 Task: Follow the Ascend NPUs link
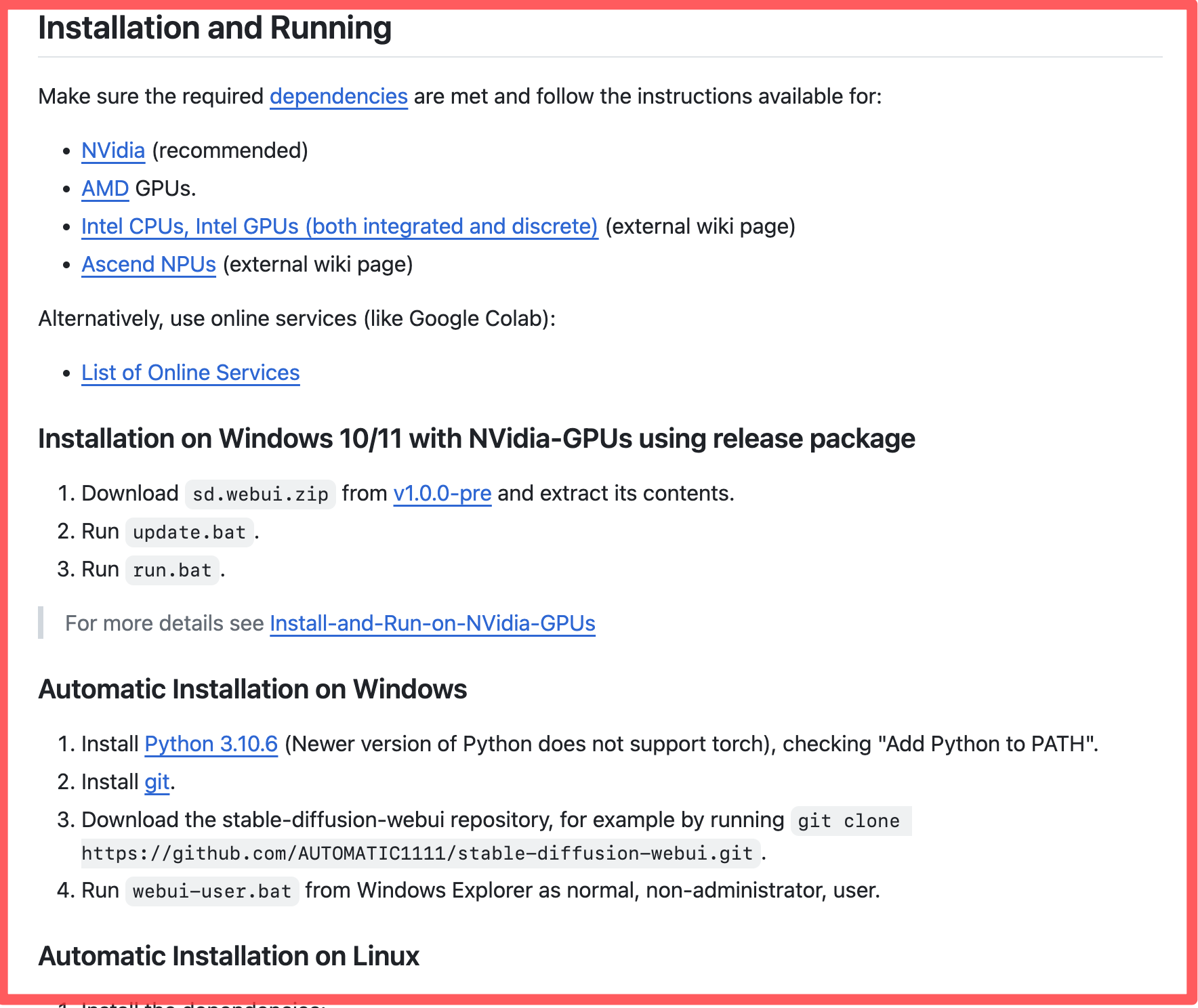click(x=148, y=264)
